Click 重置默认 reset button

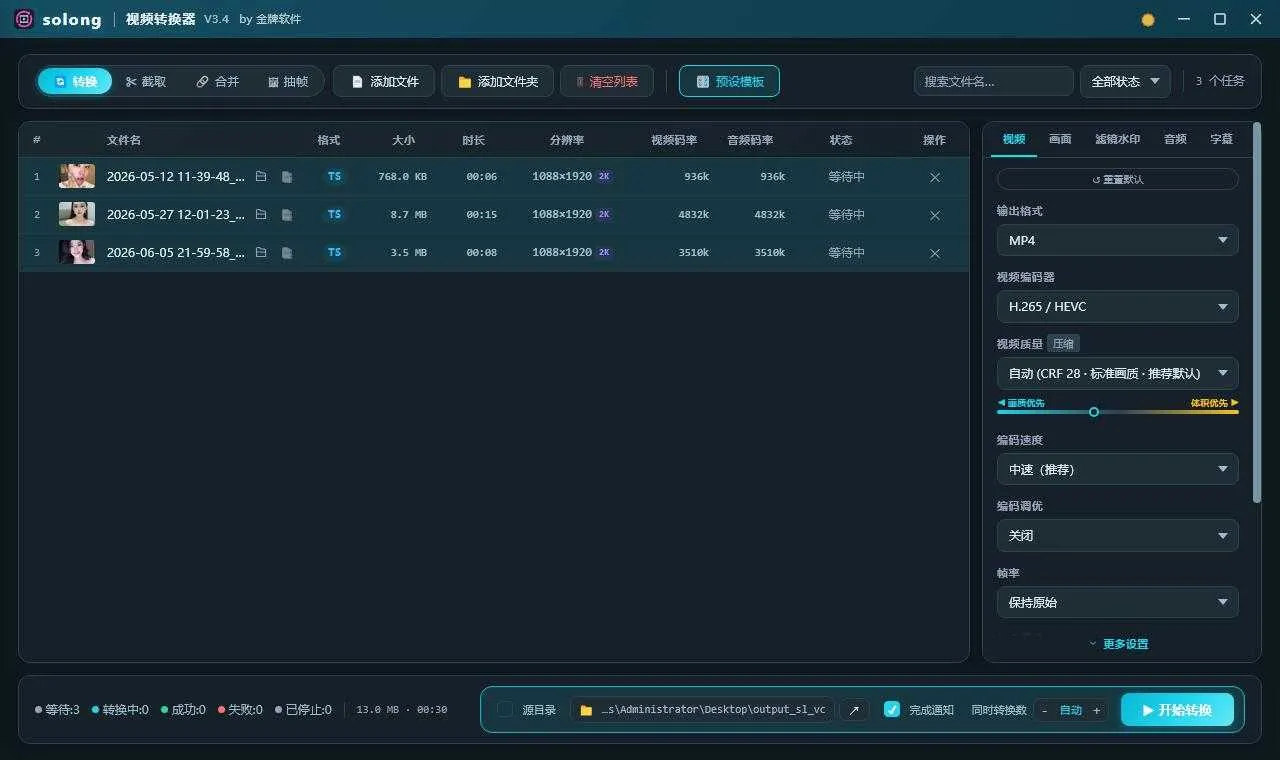[1118, 179]
